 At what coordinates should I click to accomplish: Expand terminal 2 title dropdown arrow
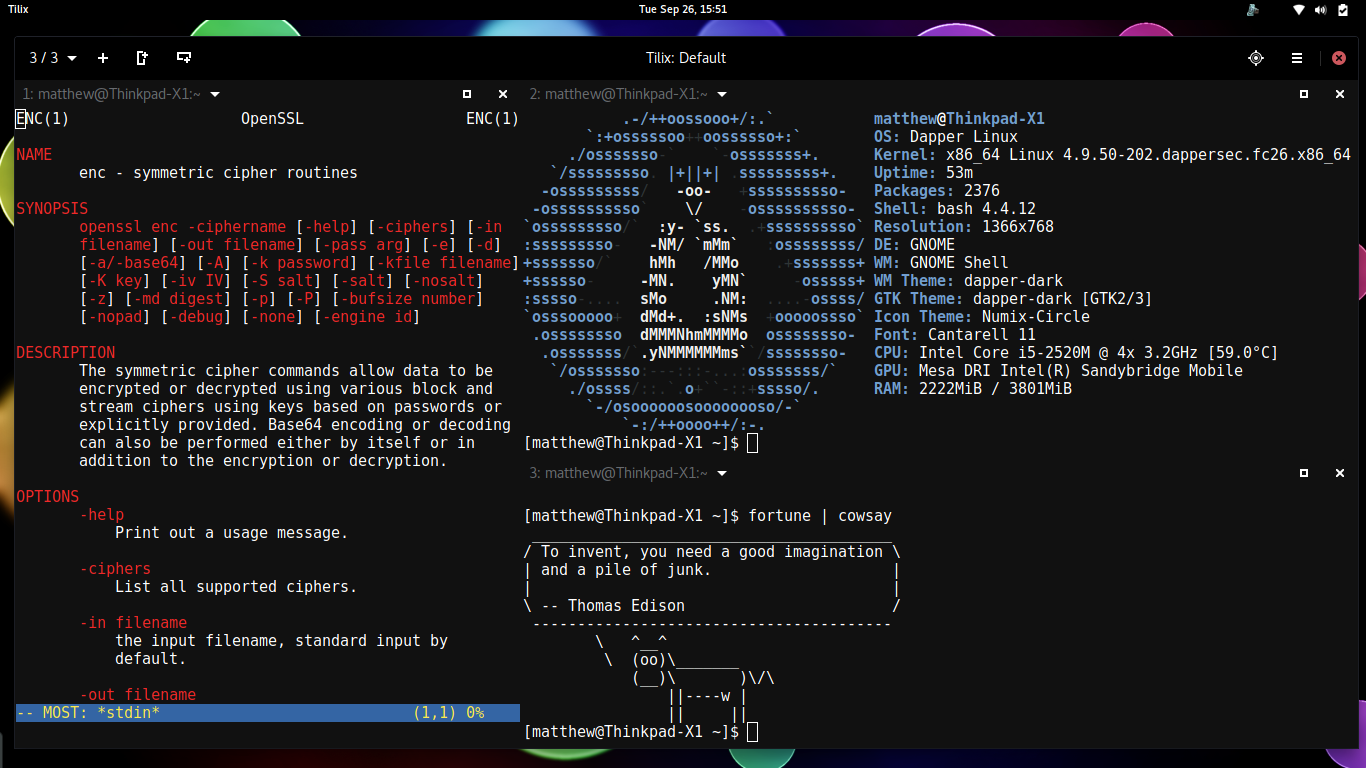pos(722,94)
